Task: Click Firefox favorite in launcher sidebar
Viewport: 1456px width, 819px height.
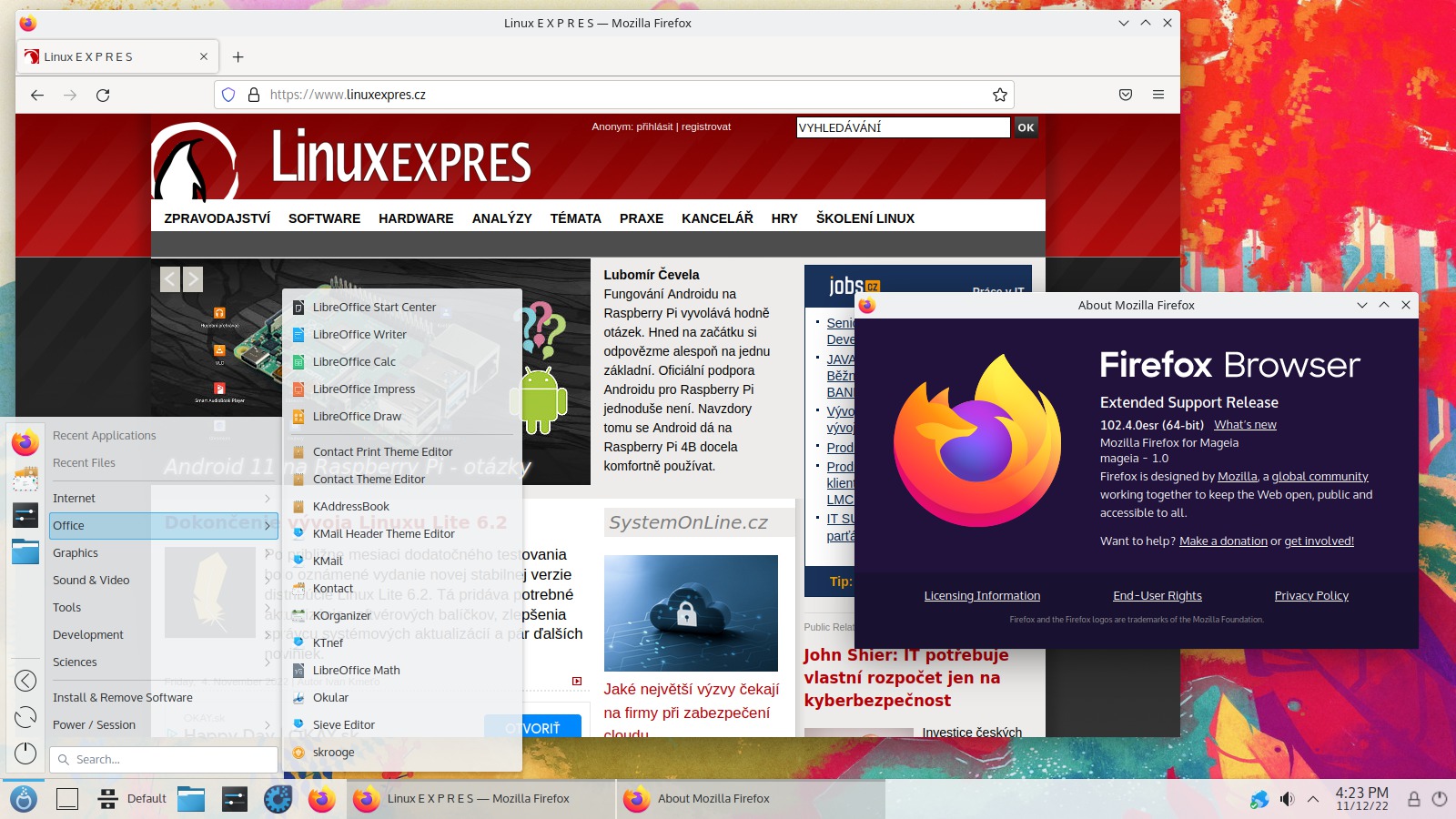Action: pyautogui.click(x=25, y=442)
